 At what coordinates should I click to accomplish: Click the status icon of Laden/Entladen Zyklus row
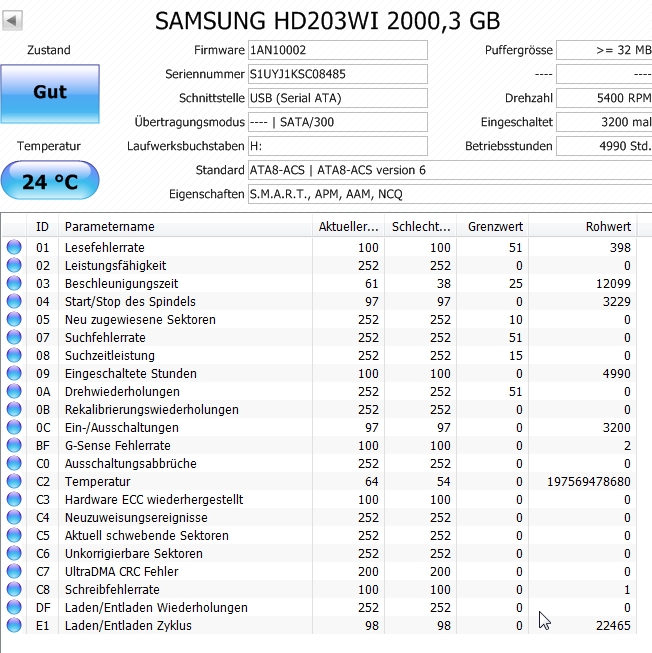point(14,625)
